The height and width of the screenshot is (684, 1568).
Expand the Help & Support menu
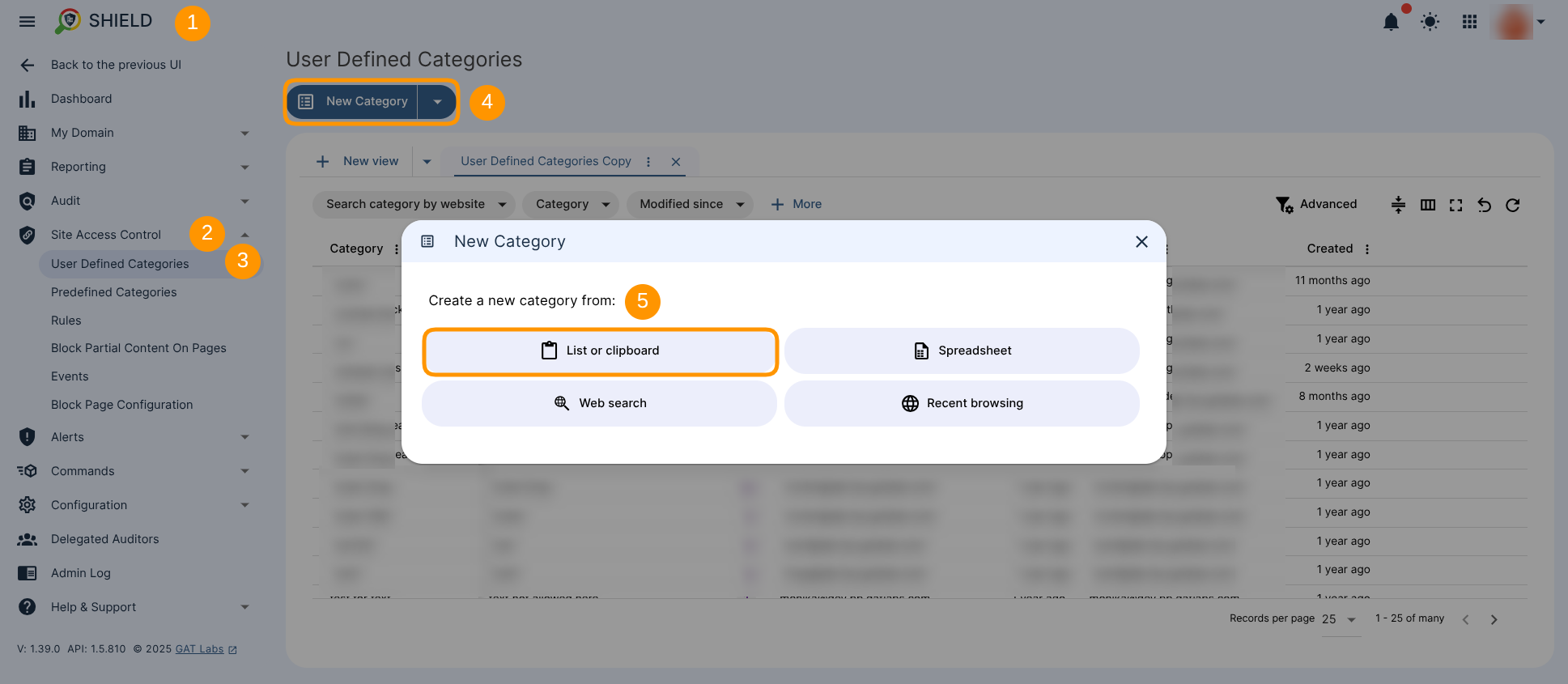click(x=244, y=607)
